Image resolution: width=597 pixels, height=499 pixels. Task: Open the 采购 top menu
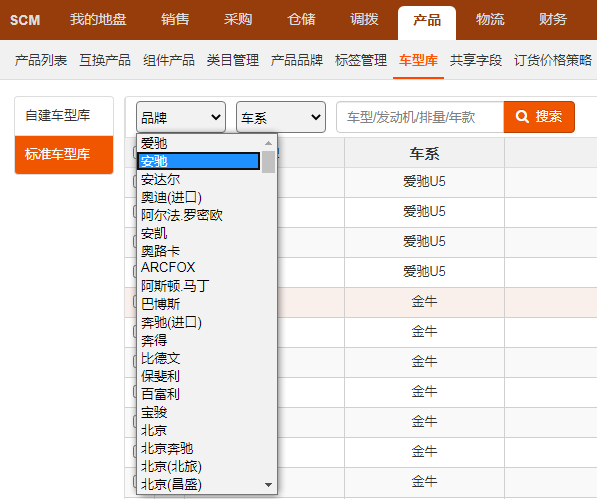click(x=238, y=19)
